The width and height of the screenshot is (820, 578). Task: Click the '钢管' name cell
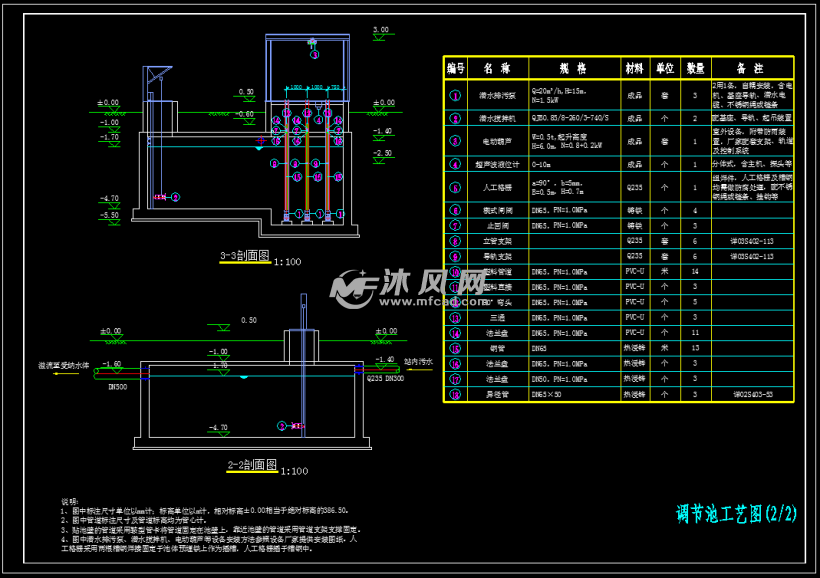[497, 348]
